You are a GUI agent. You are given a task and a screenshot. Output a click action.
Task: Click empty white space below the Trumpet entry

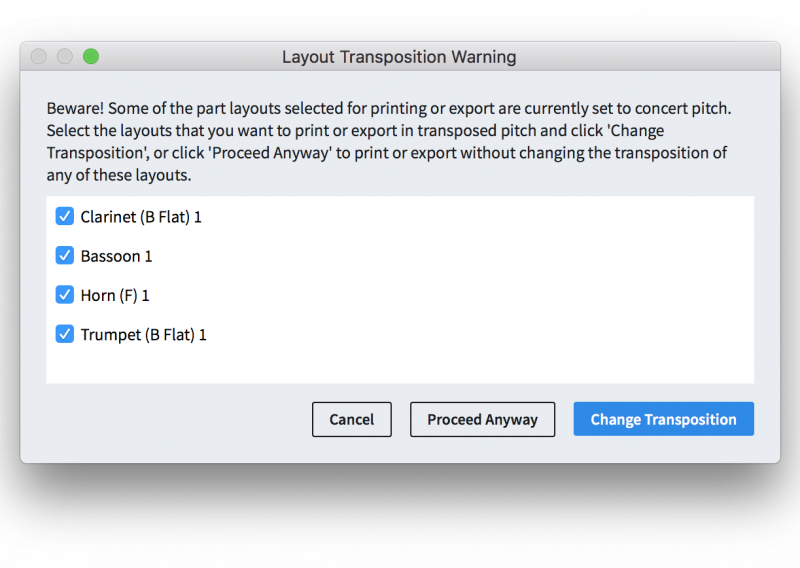(x=400, y=364)
